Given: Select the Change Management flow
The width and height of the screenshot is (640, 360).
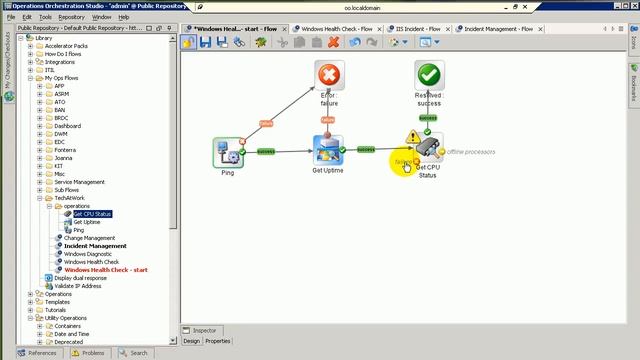Looking at the screenshot, I should click(89, 238).
